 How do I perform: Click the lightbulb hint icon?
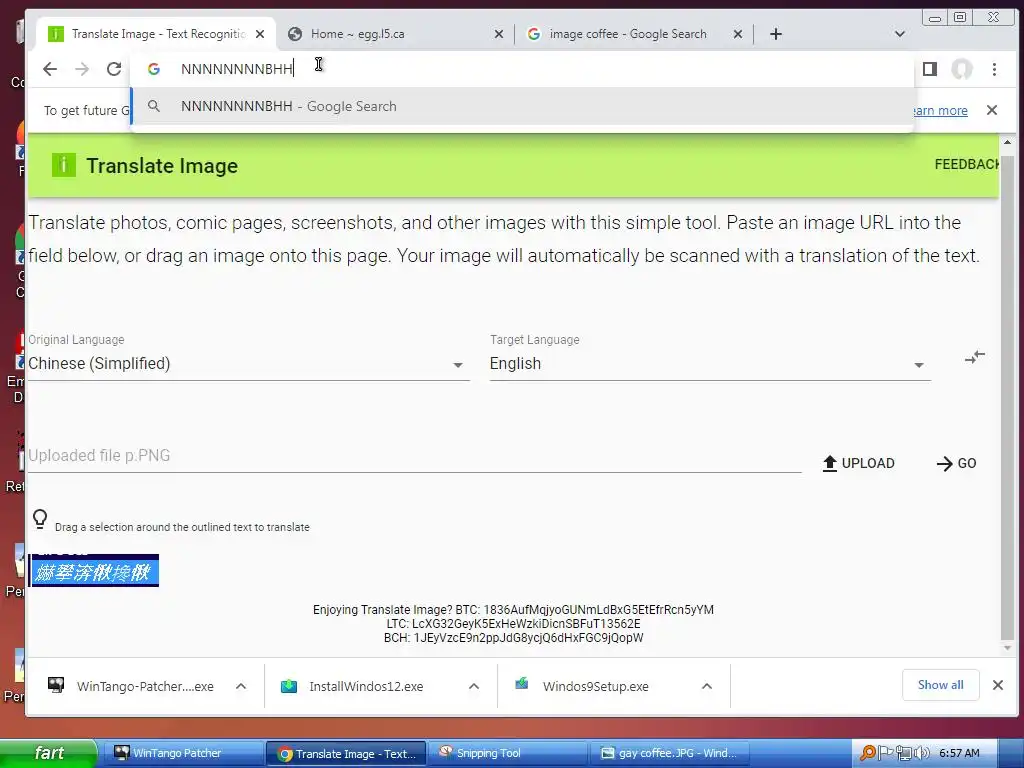point(40,519)
